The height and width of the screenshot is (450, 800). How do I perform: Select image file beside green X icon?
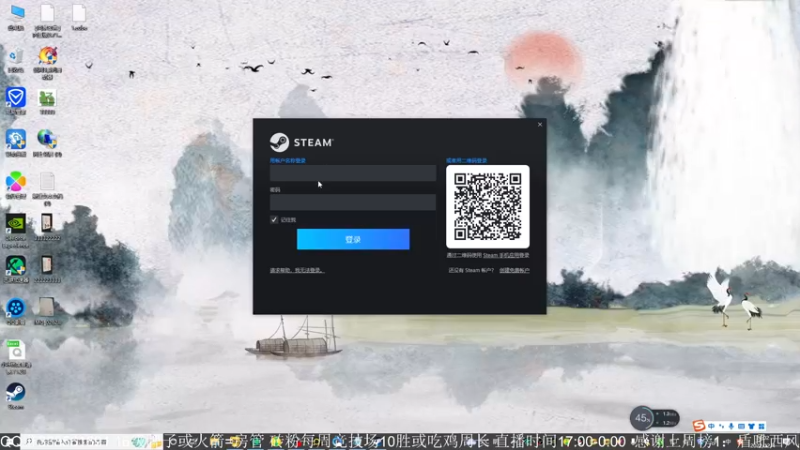(x=47, y=269)
